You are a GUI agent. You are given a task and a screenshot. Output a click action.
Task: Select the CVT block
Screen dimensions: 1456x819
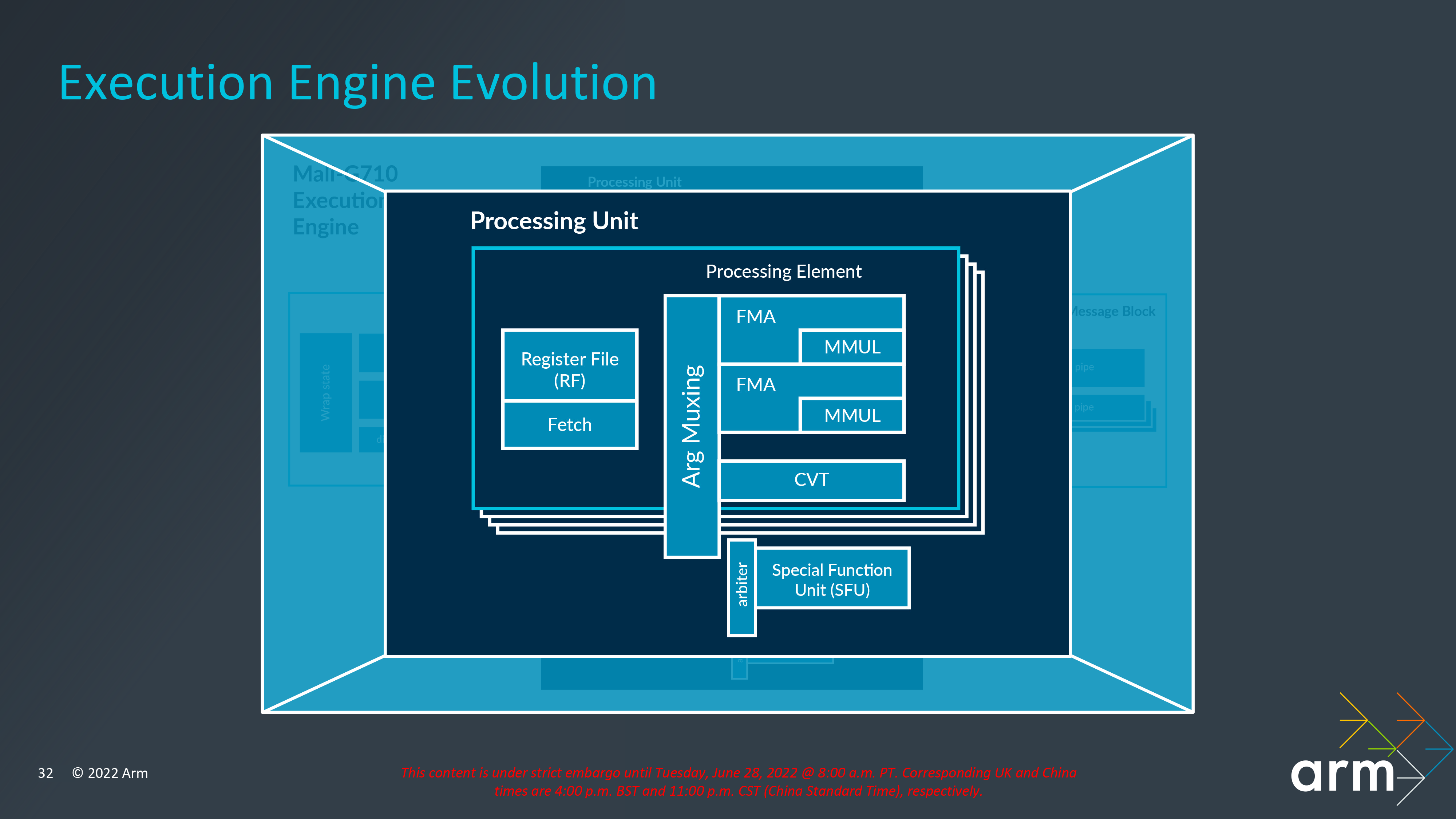(812, 480)
